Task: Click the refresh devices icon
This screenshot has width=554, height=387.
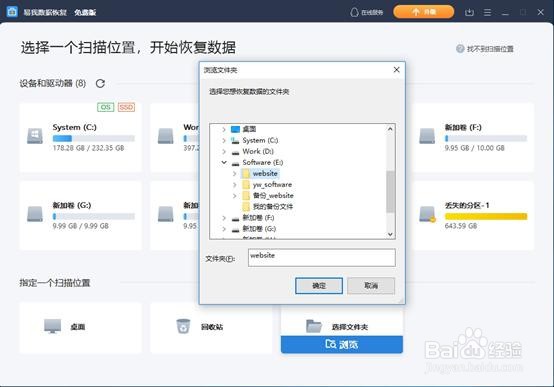Action: point(100,83)
